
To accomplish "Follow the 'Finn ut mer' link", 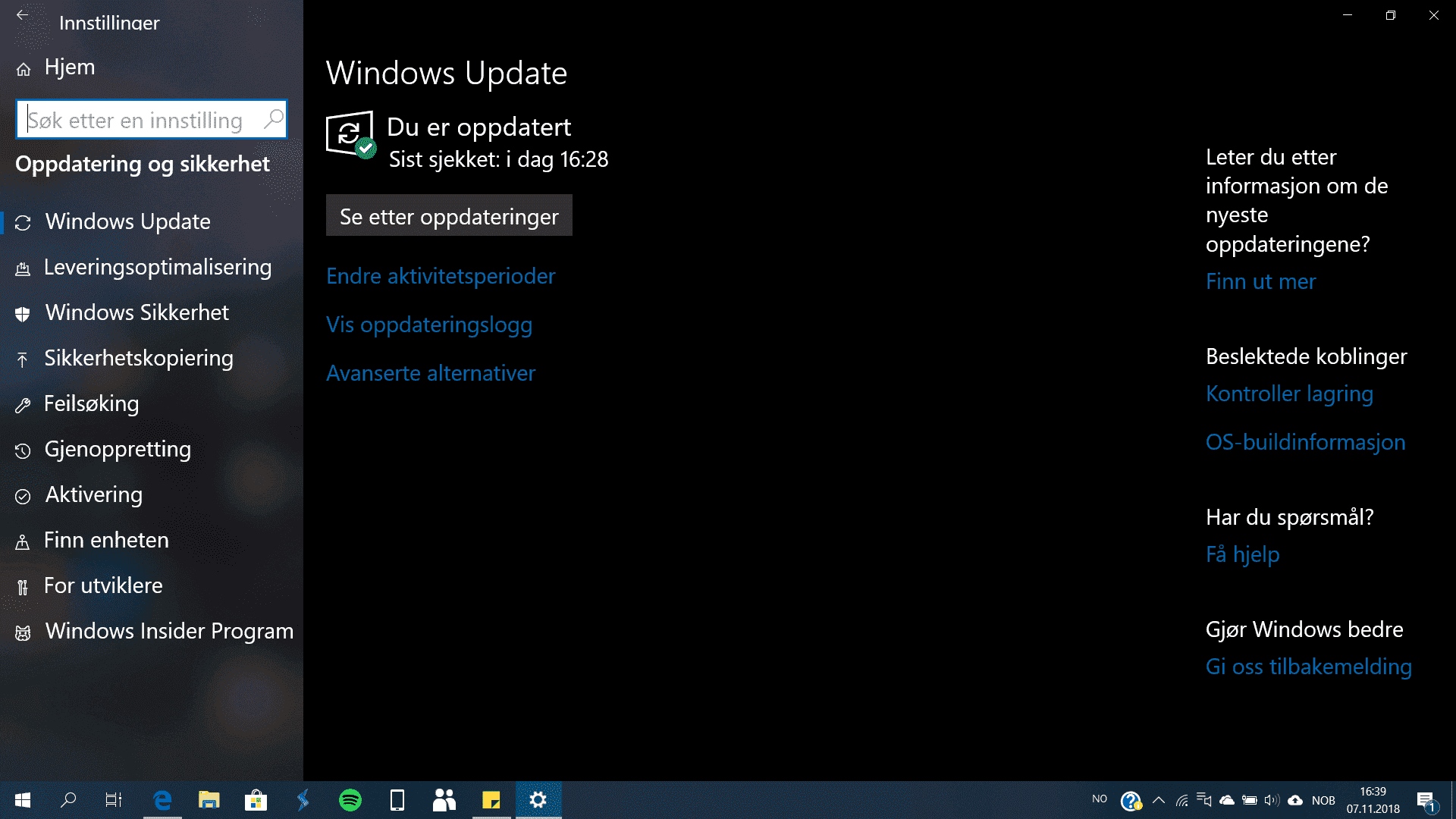I will click(x=1260, y=281).
